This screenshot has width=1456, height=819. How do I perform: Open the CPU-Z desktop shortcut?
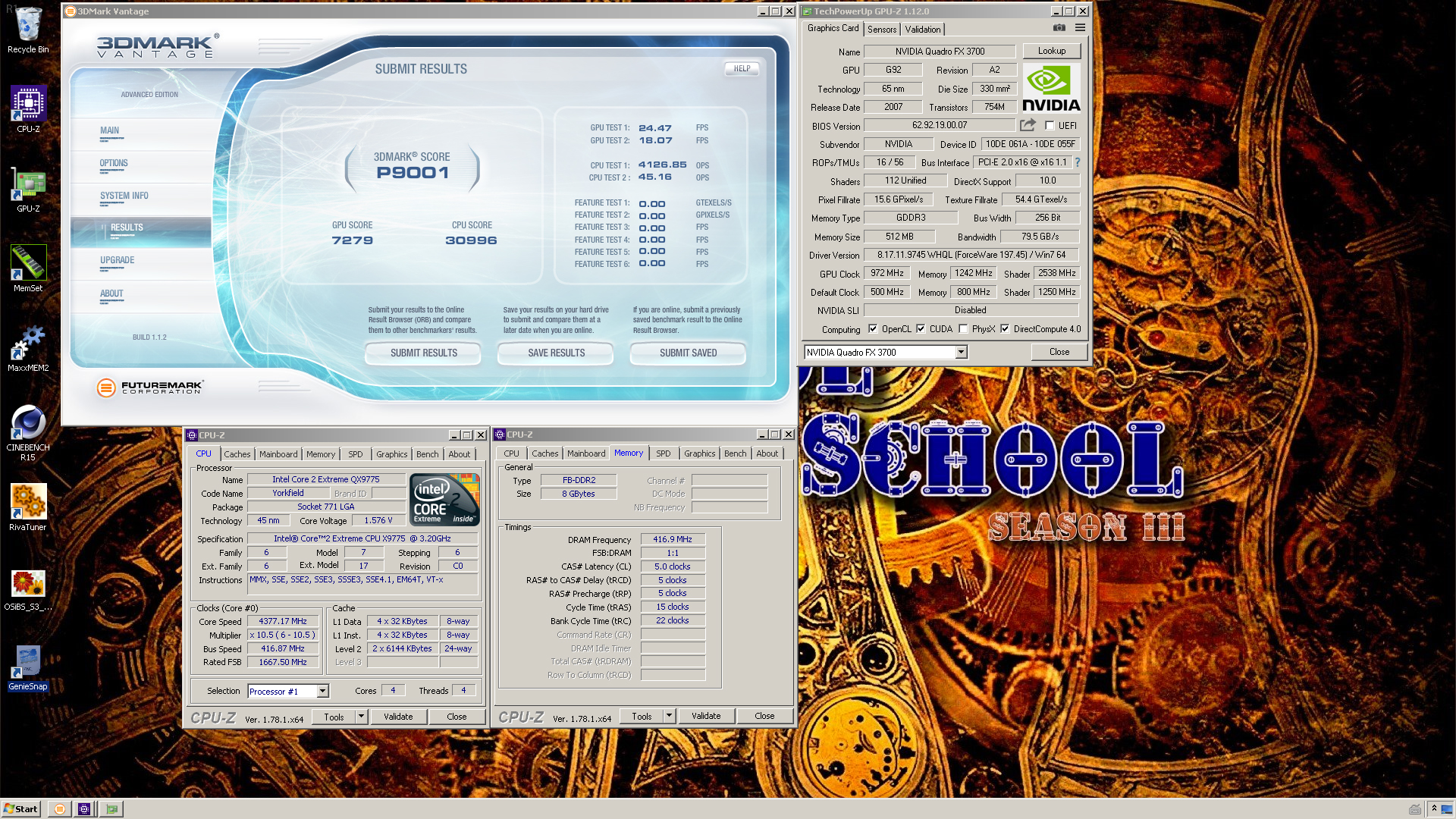tap(28, 110)
